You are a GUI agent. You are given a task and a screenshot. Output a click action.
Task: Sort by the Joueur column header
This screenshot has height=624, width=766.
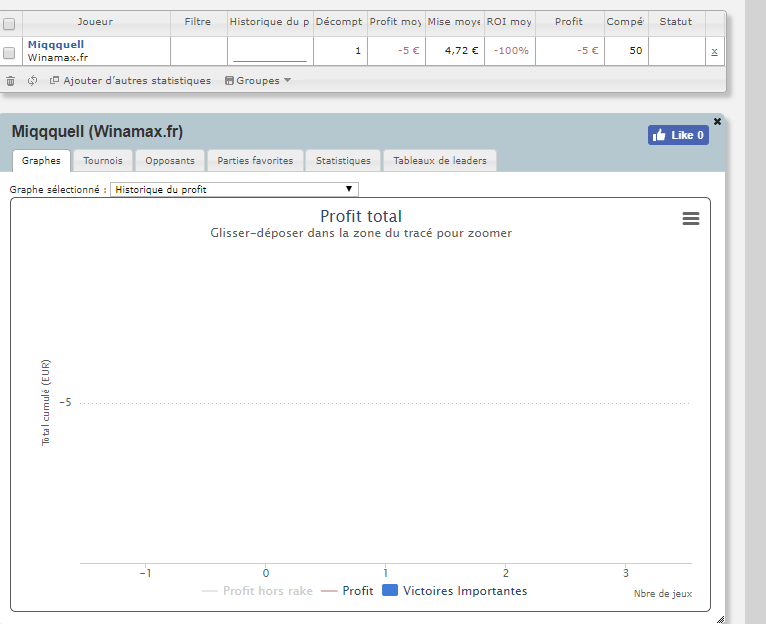tap(95, 22)
